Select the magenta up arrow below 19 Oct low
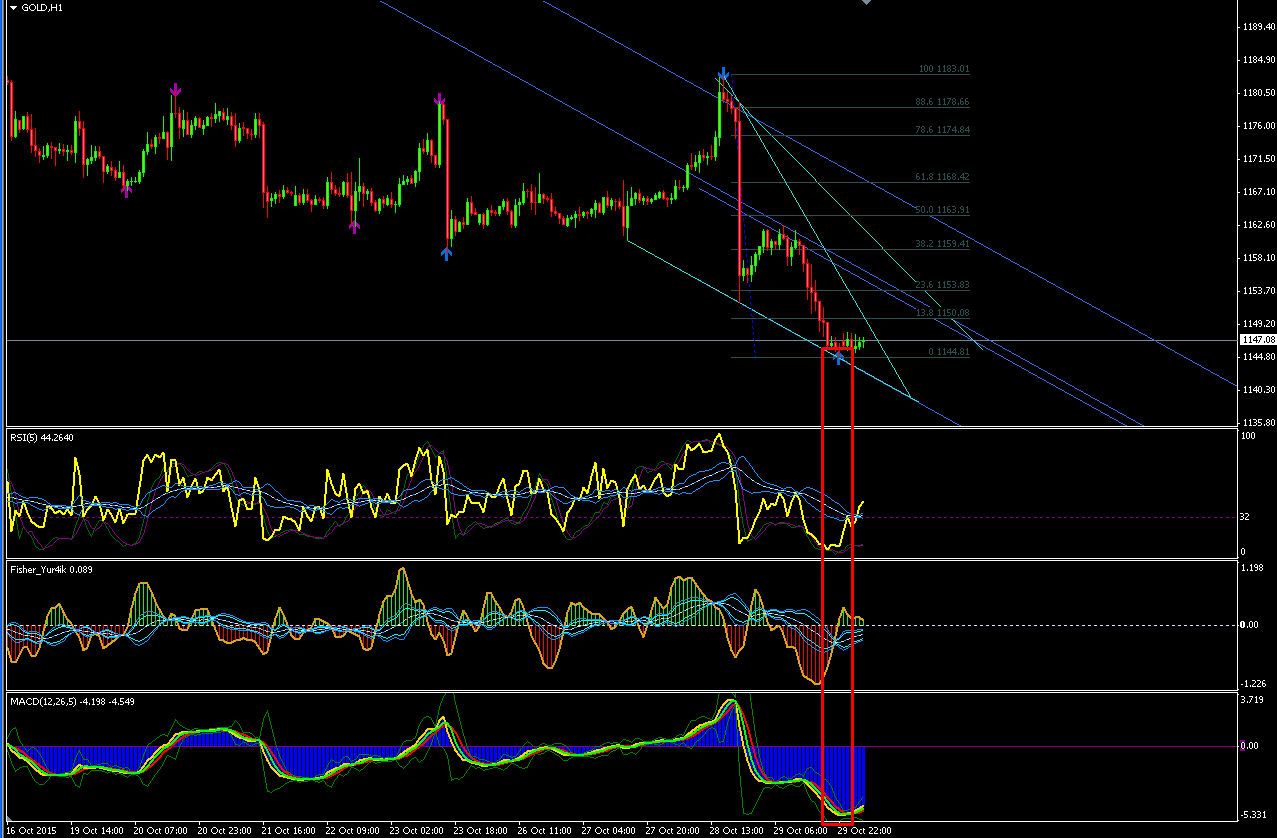The height and width of the screenshot is (838, 1277). (126, 189)
